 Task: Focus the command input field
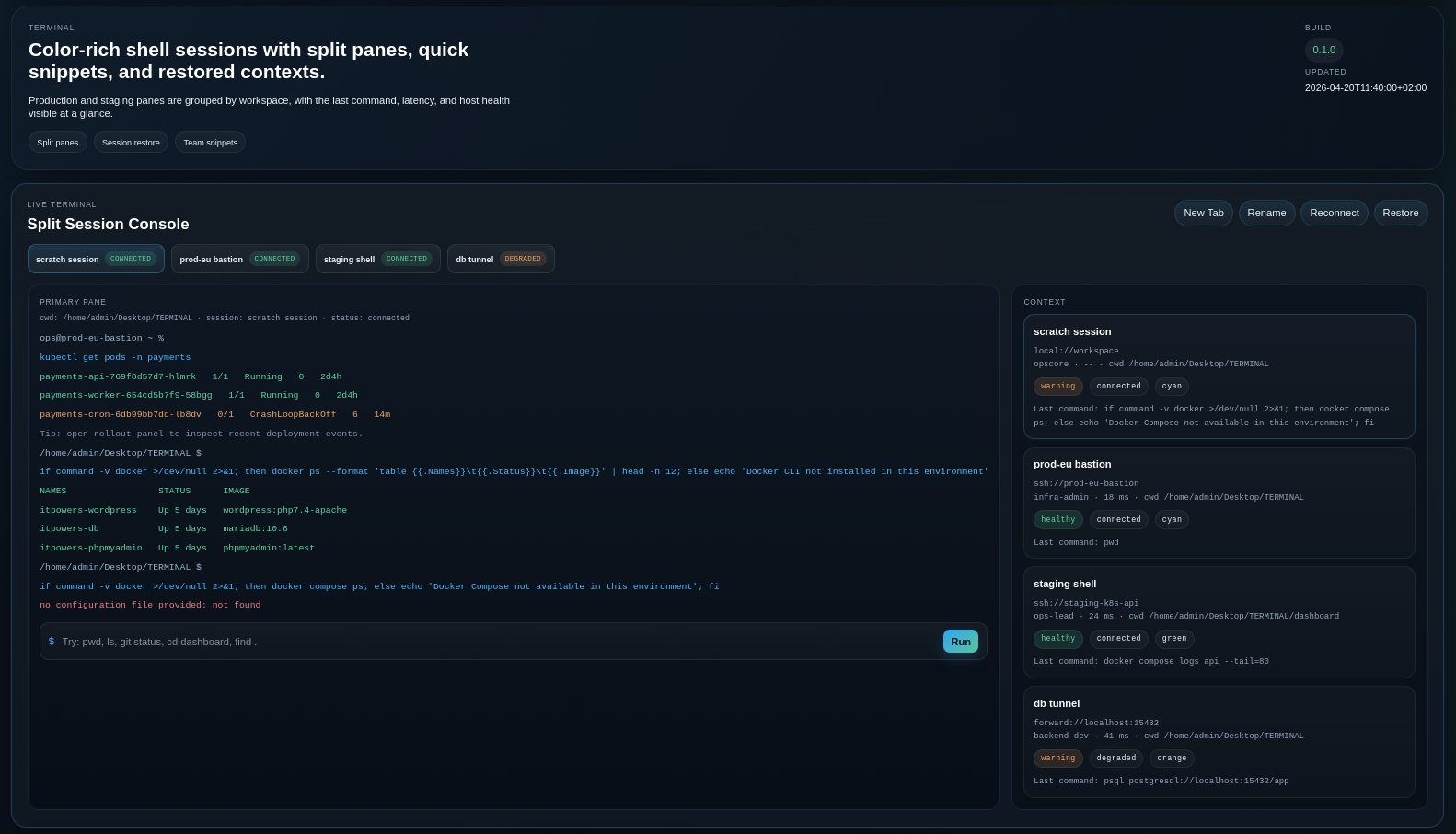pos(497,642)
